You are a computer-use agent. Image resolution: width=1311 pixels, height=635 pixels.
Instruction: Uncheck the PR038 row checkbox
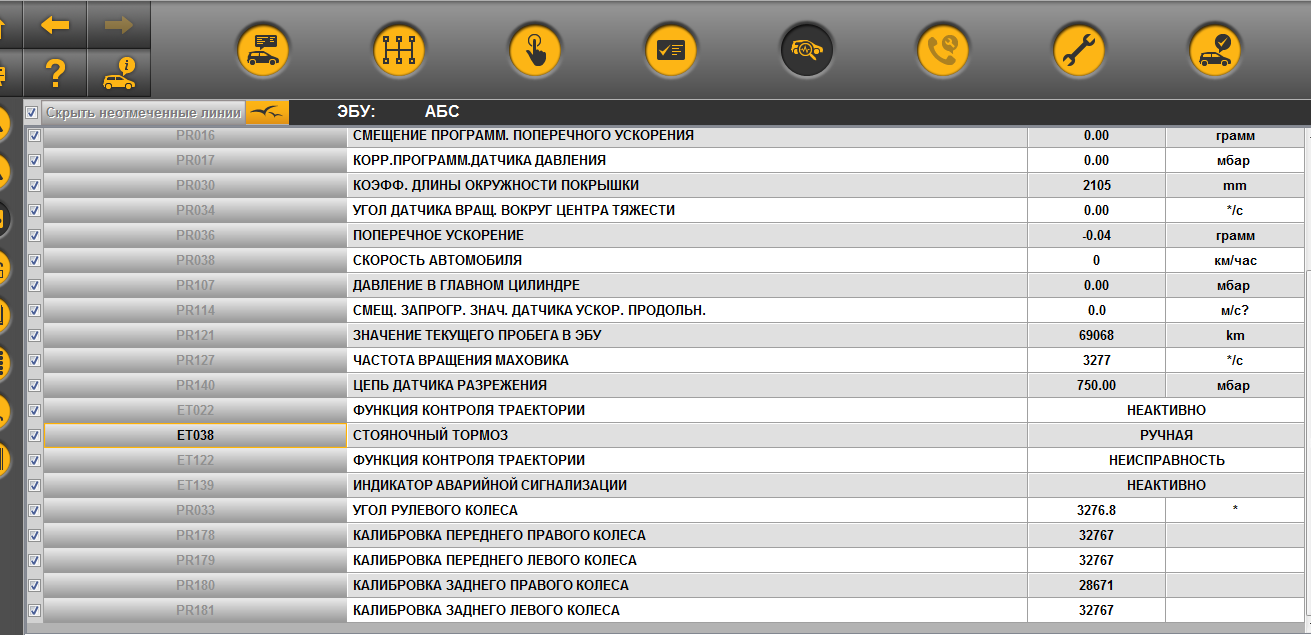point(34,260)
